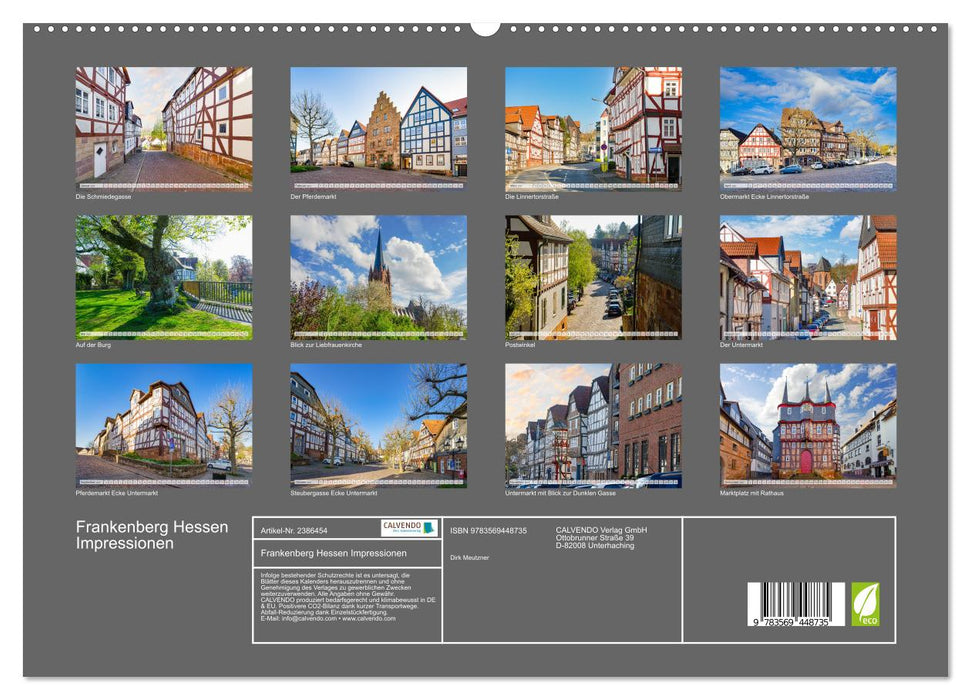
Task: Click the caption 'Blick zur Liebfrauenkirche'
Action: (326, 345)
